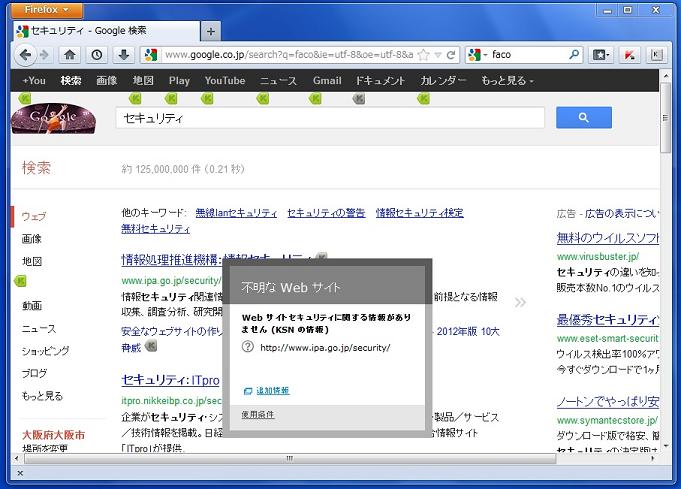This screenshot has width=681, height=489.
Task: Click the green badge under カレンダー
Action: pos(423,99)
